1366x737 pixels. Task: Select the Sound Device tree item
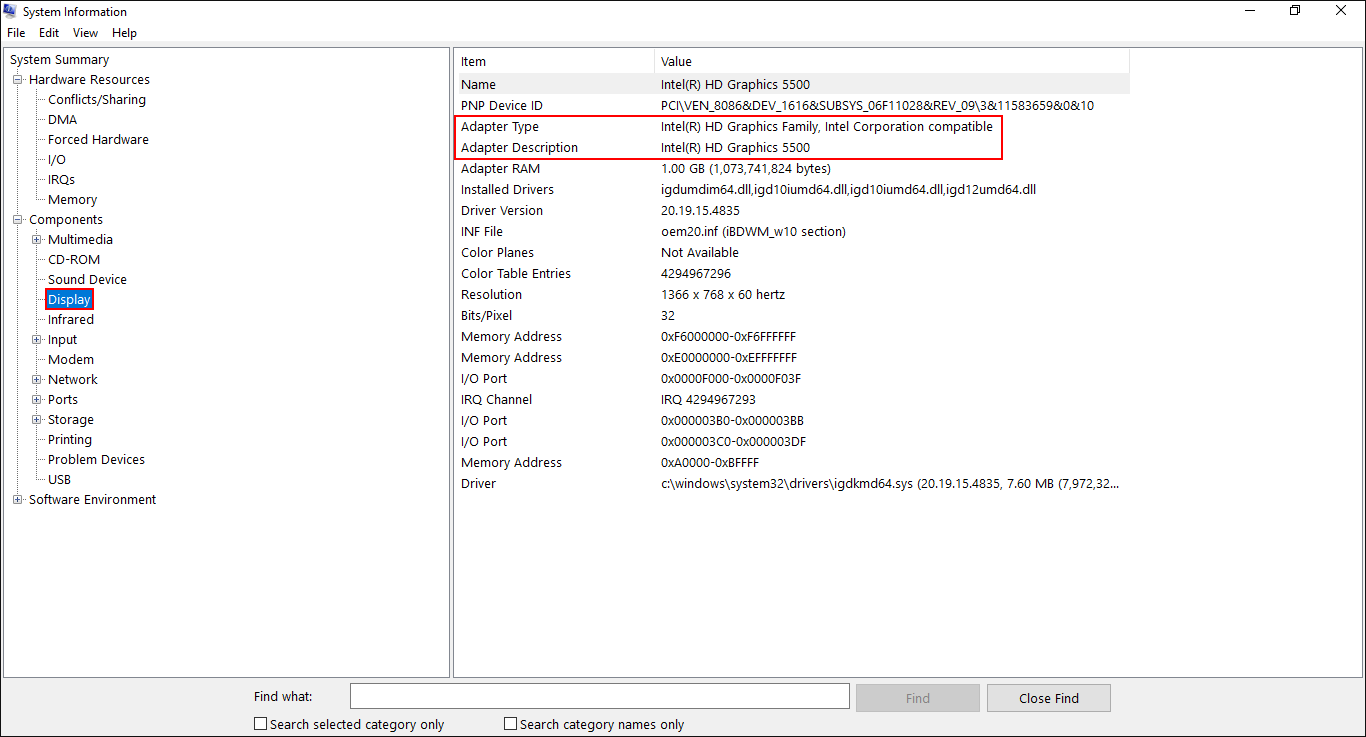click(x=87, y=280)
